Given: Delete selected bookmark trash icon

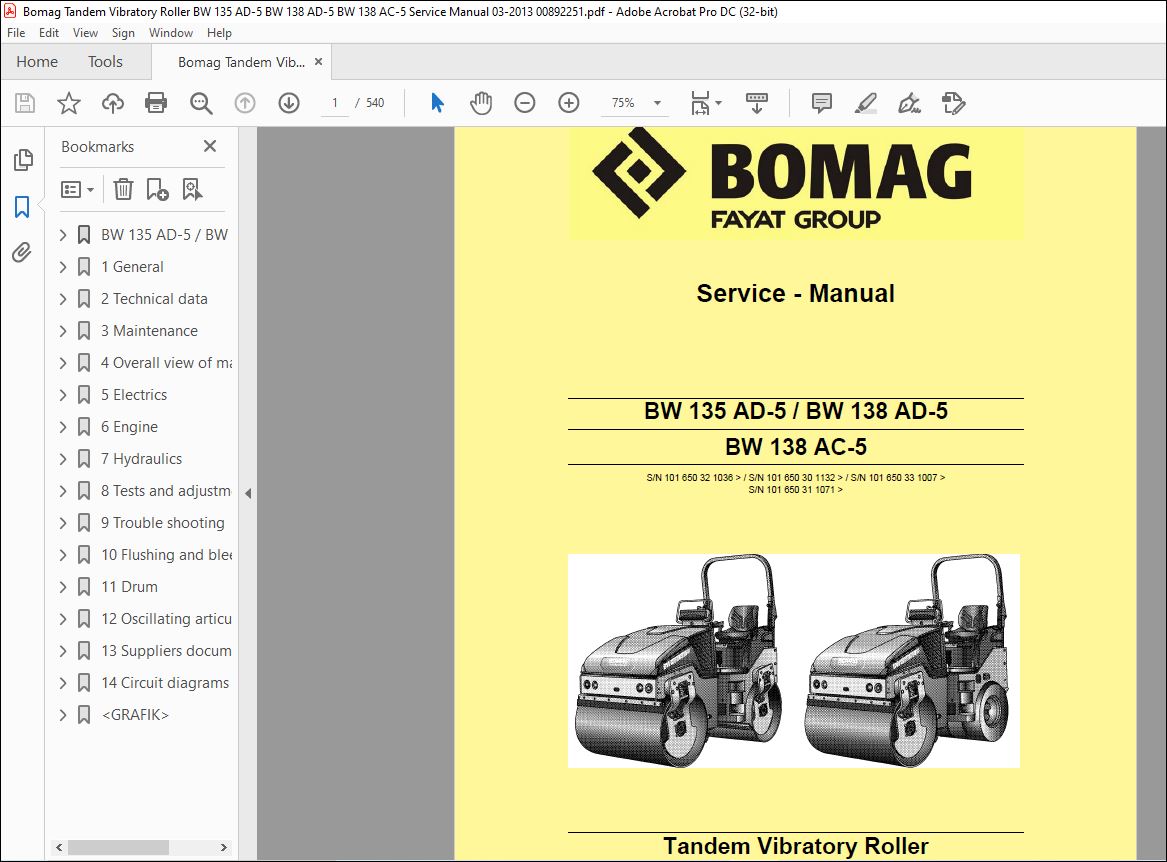Looking at the screenshot, I should pyautogui.click(x=124, y=189).
